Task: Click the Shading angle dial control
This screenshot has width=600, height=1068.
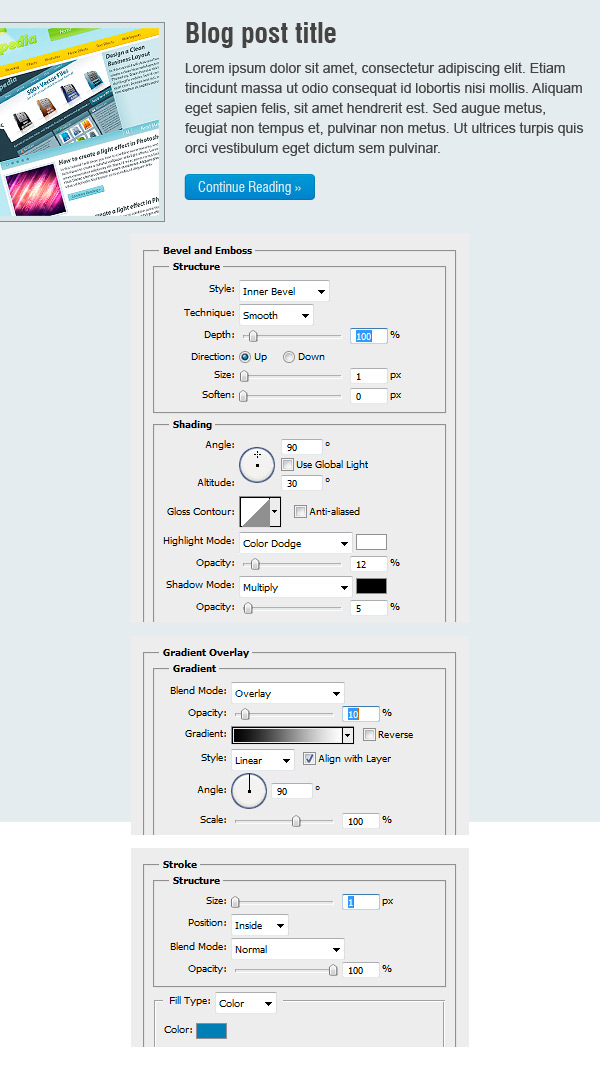Action: (257, 465)
